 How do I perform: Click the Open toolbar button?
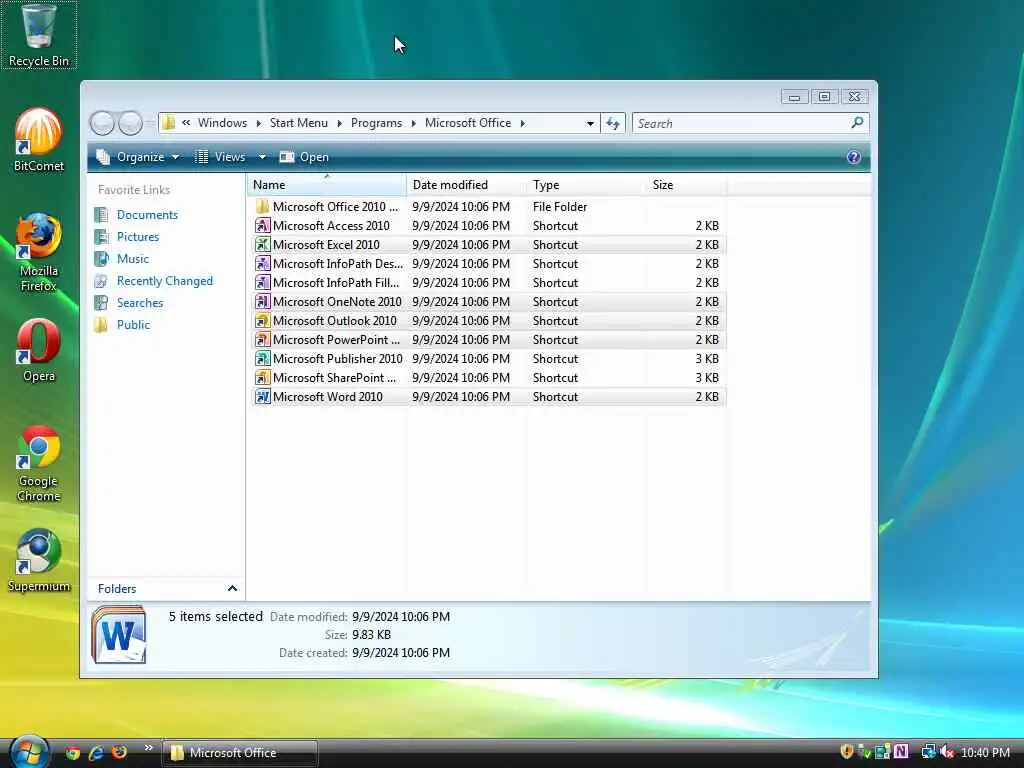304,157
